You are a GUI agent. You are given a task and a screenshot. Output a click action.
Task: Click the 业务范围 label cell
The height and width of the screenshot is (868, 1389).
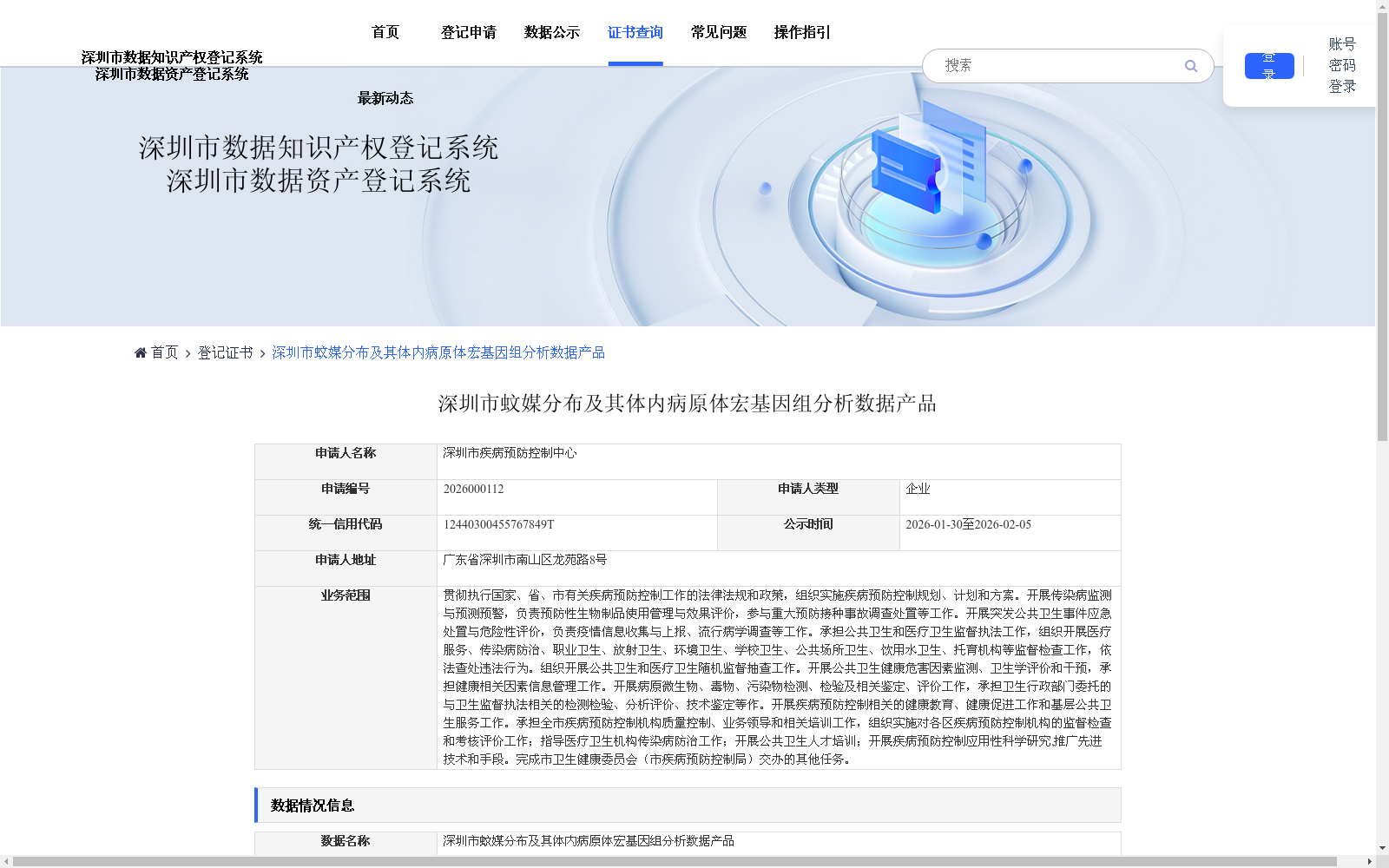coord(346,678)
